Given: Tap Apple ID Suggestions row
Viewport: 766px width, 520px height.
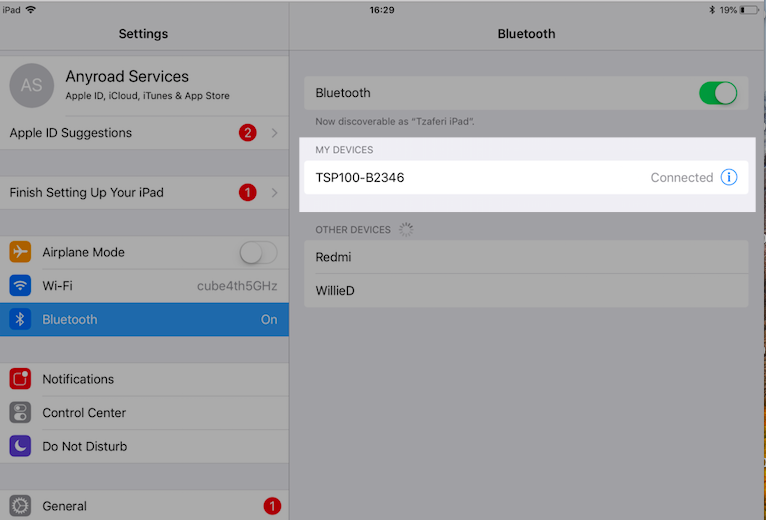Looking at the screenshot, I should [x=144, y=133].
